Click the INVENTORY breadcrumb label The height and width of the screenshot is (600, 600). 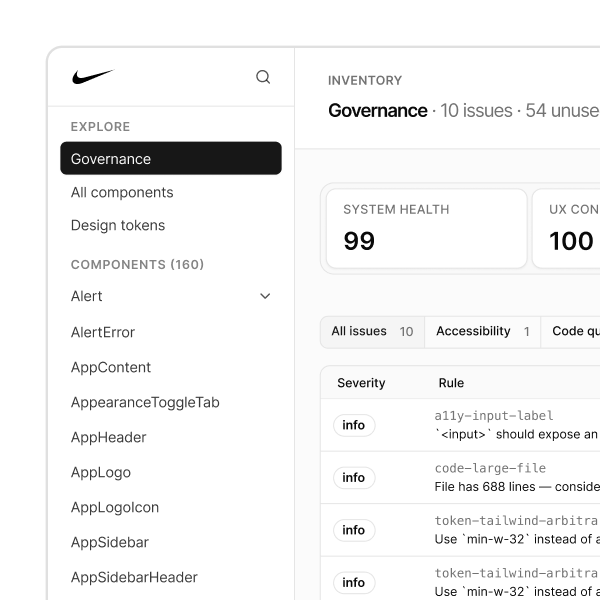click(365, 80)
